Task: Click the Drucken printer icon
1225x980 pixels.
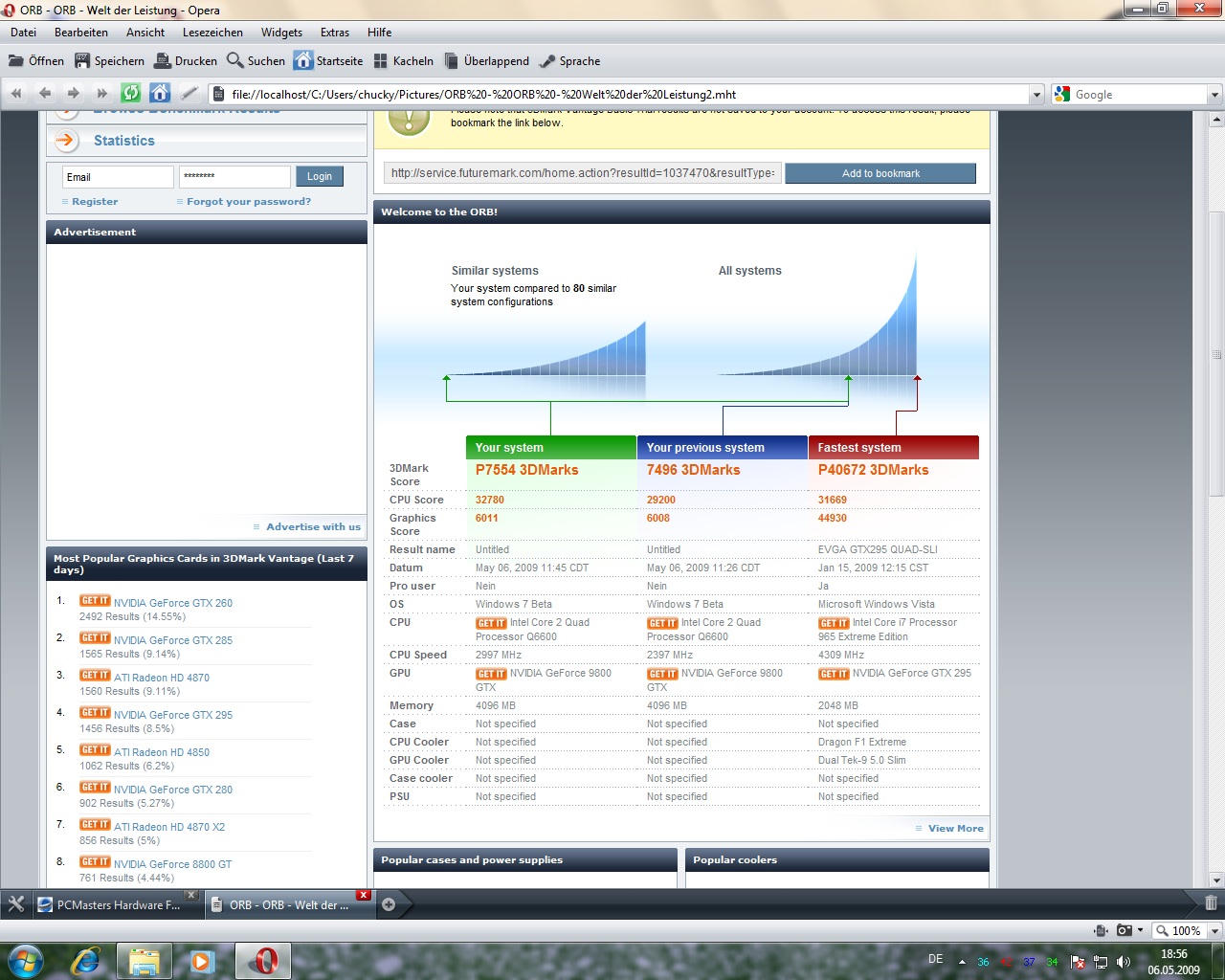Action: 163,61
